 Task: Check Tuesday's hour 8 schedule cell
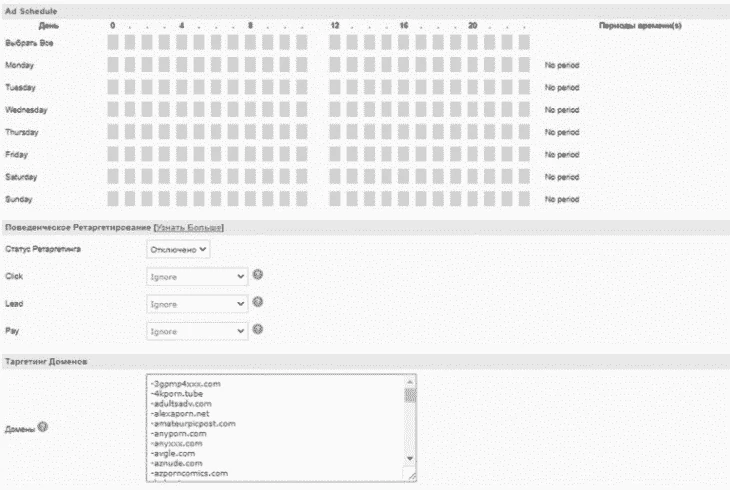point(250,87)
